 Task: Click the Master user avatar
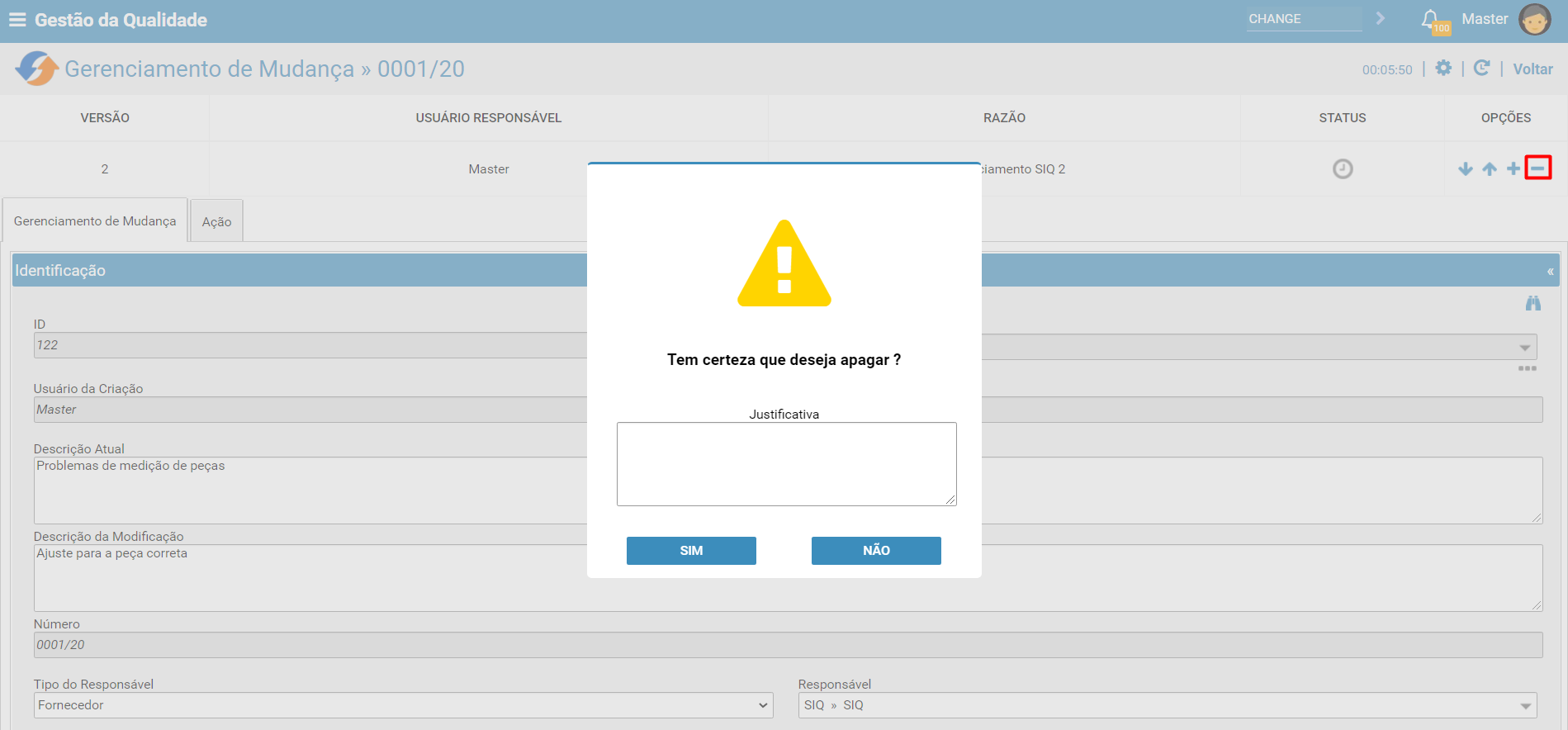[1535, 20]
